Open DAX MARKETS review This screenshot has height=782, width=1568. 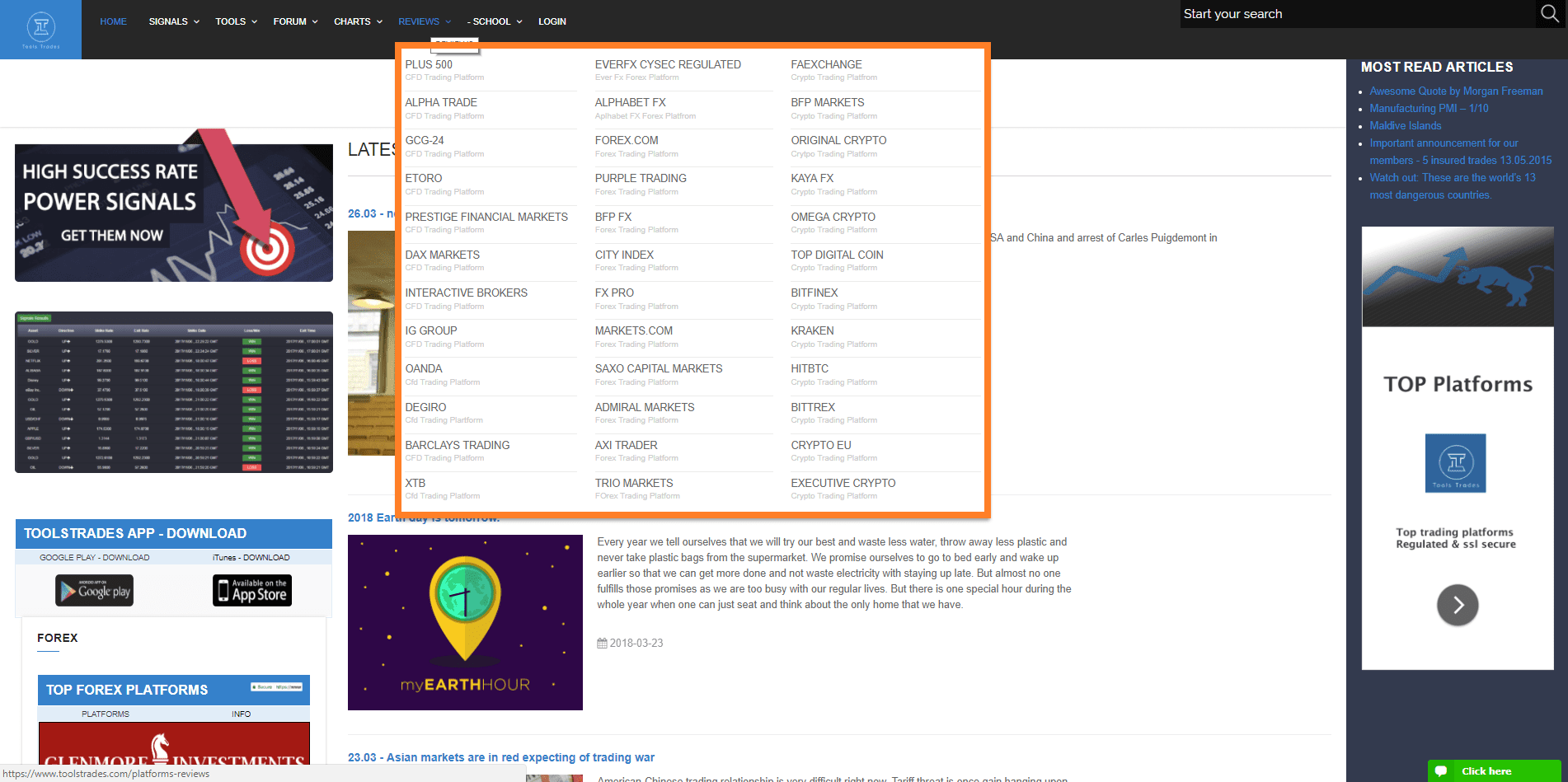pyautogui.click(x=443, y=255)
